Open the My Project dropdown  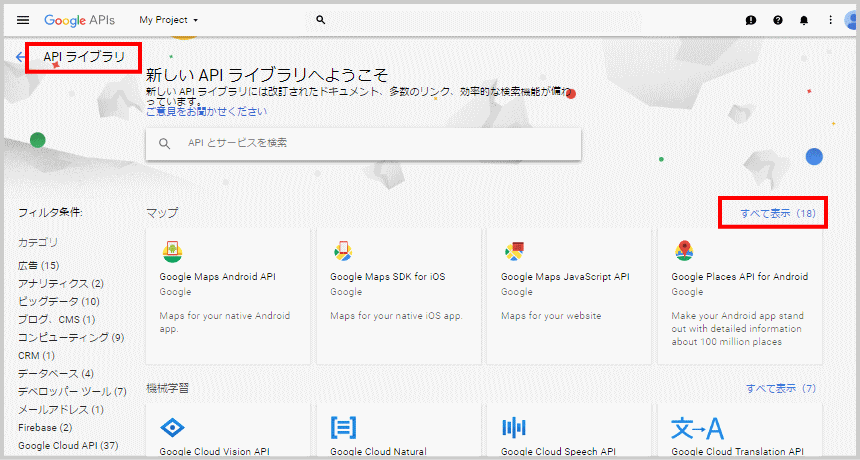point(168,20)
